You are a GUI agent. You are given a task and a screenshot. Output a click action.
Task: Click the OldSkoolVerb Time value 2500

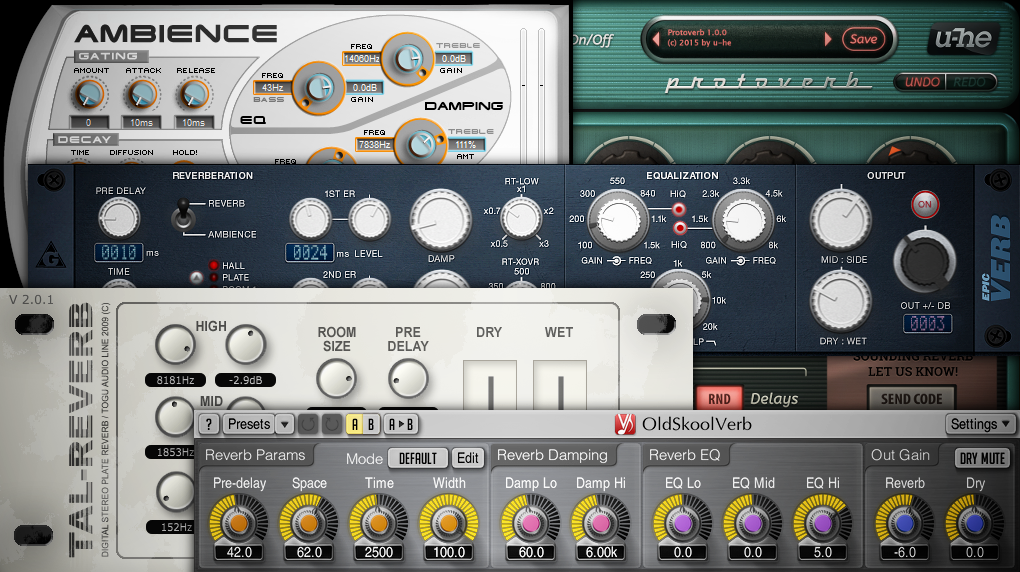[379, 552]
